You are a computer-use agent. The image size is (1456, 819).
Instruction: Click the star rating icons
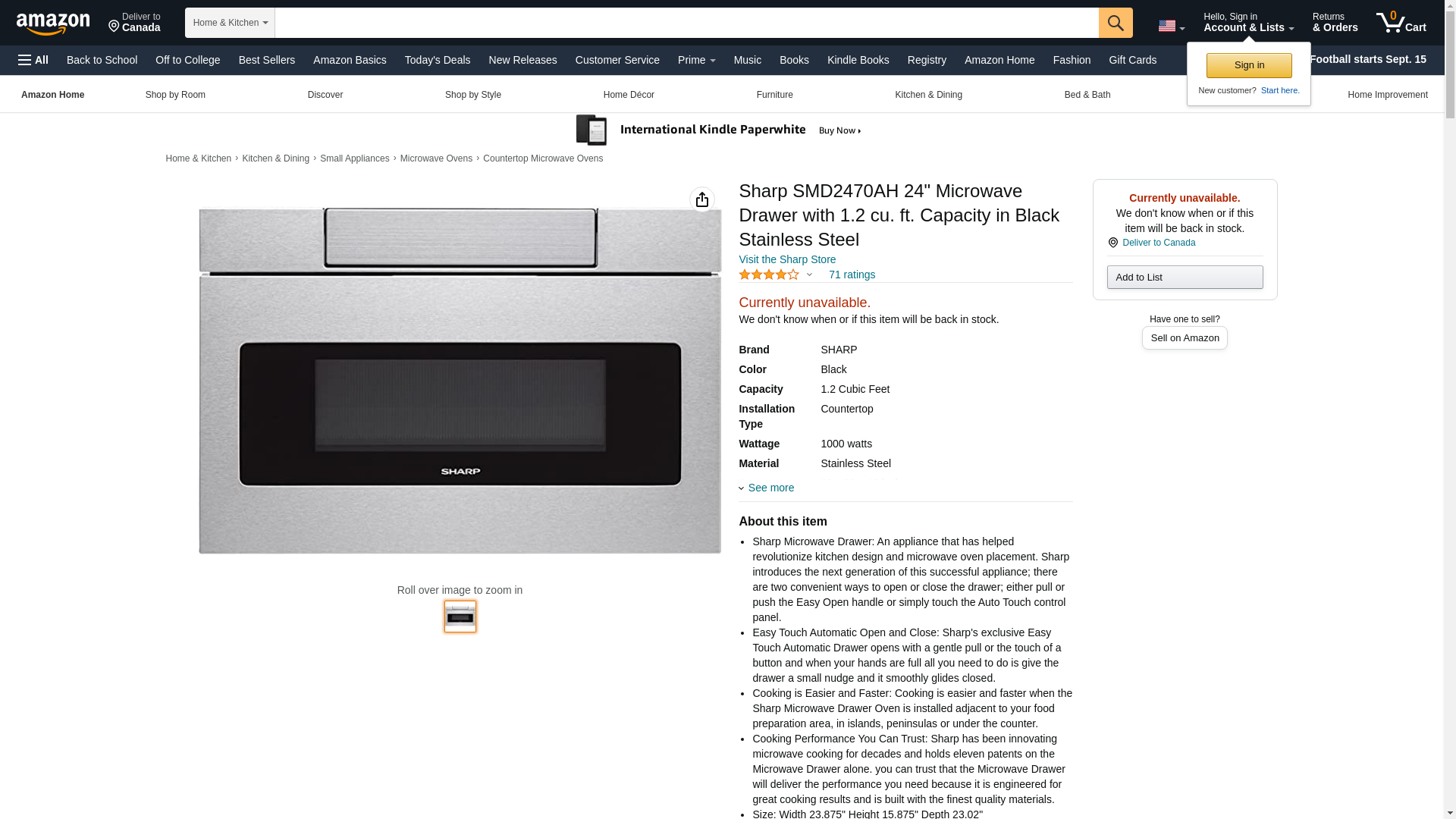tap(769, 275)
